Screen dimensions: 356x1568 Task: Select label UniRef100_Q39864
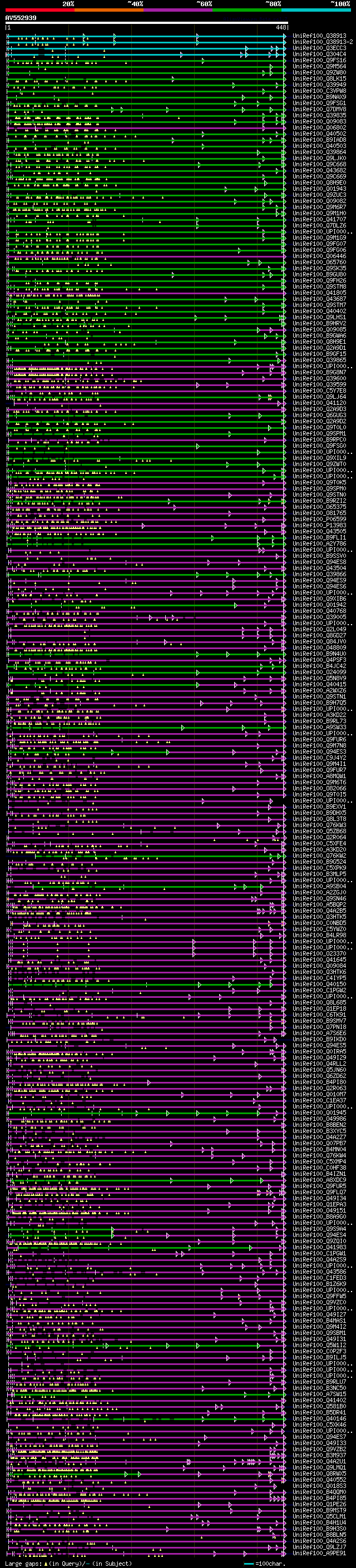(319, 152)
